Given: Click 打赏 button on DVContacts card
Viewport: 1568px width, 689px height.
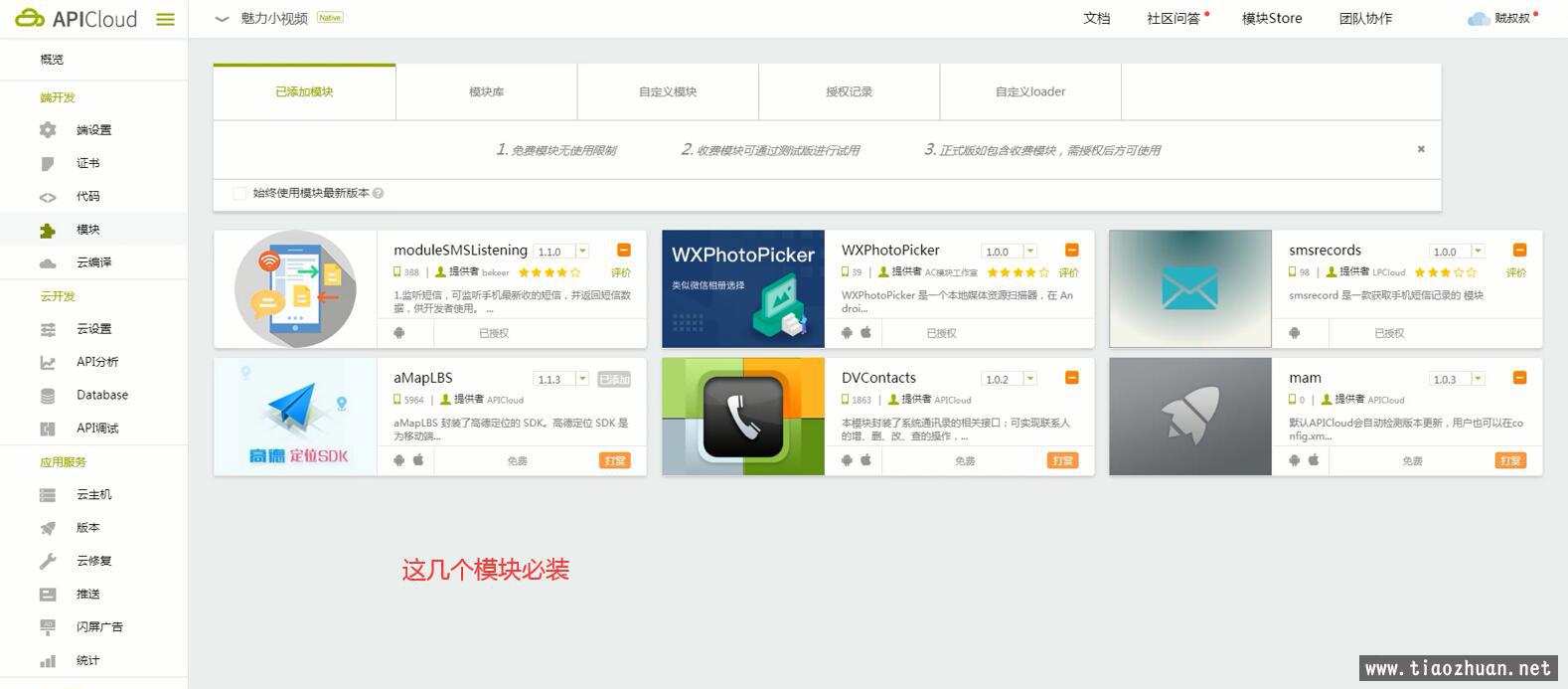Looking at the screenshot, I should [1062, 460].
